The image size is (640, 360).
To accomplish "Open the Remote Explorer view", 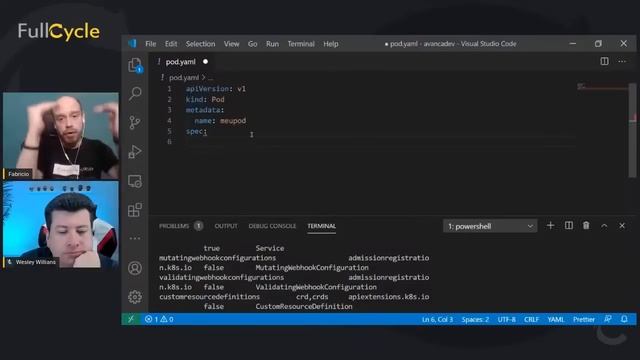I will [135, 181].
